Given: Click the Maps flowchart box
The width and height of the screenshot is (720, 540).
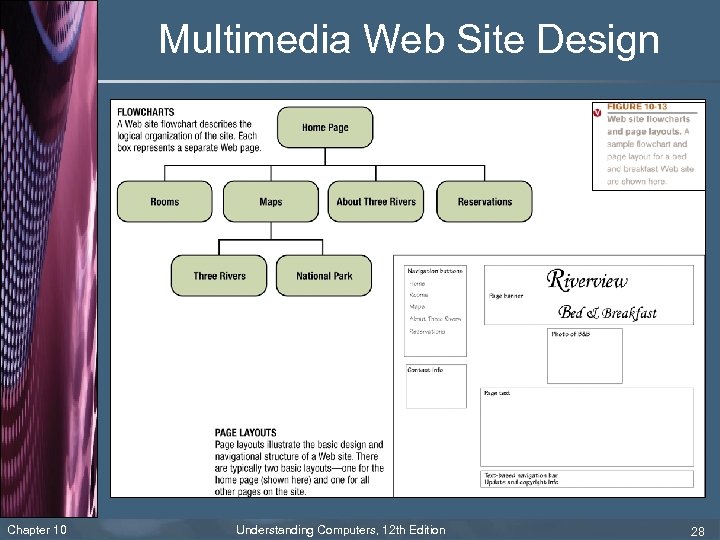Looking at the screenshot, I should (x=271, y=201).
